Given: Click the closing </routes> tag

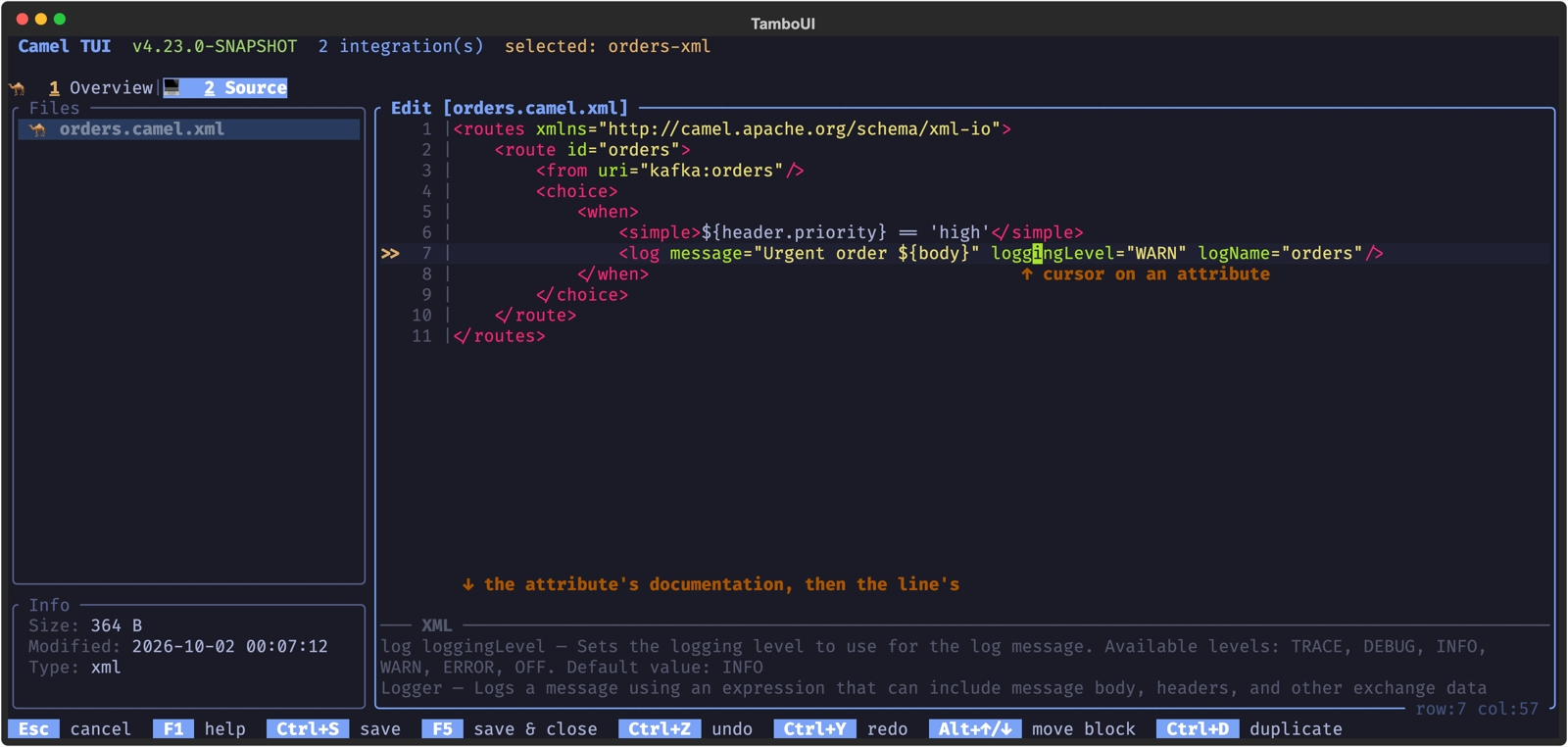Looking at the screenshot, I should (x=499, y=336).
